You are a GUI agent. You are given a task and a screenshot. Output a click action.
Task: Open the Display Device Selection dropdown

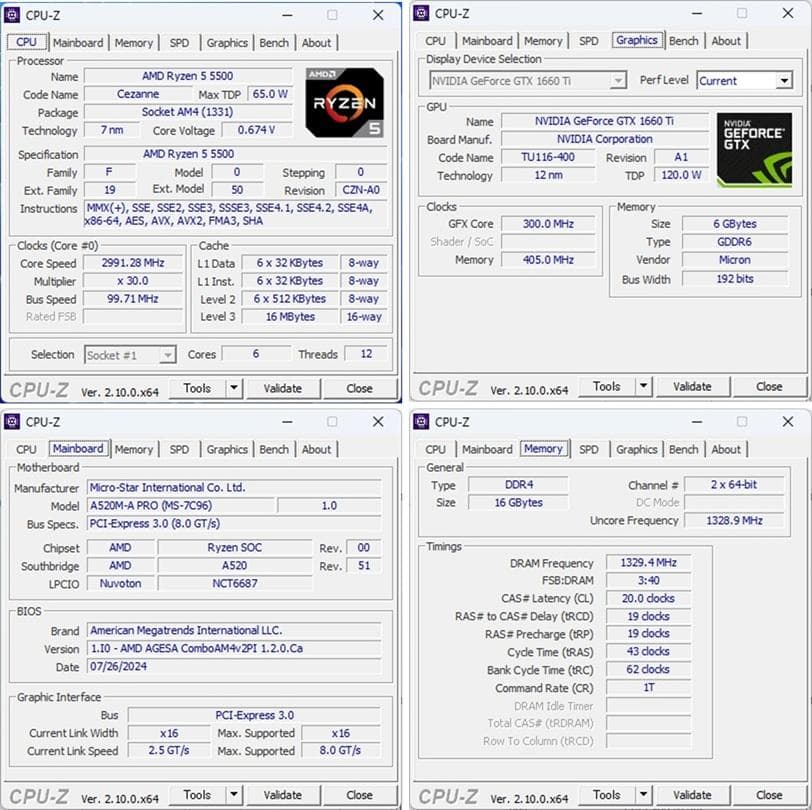(x=617, y=80)
